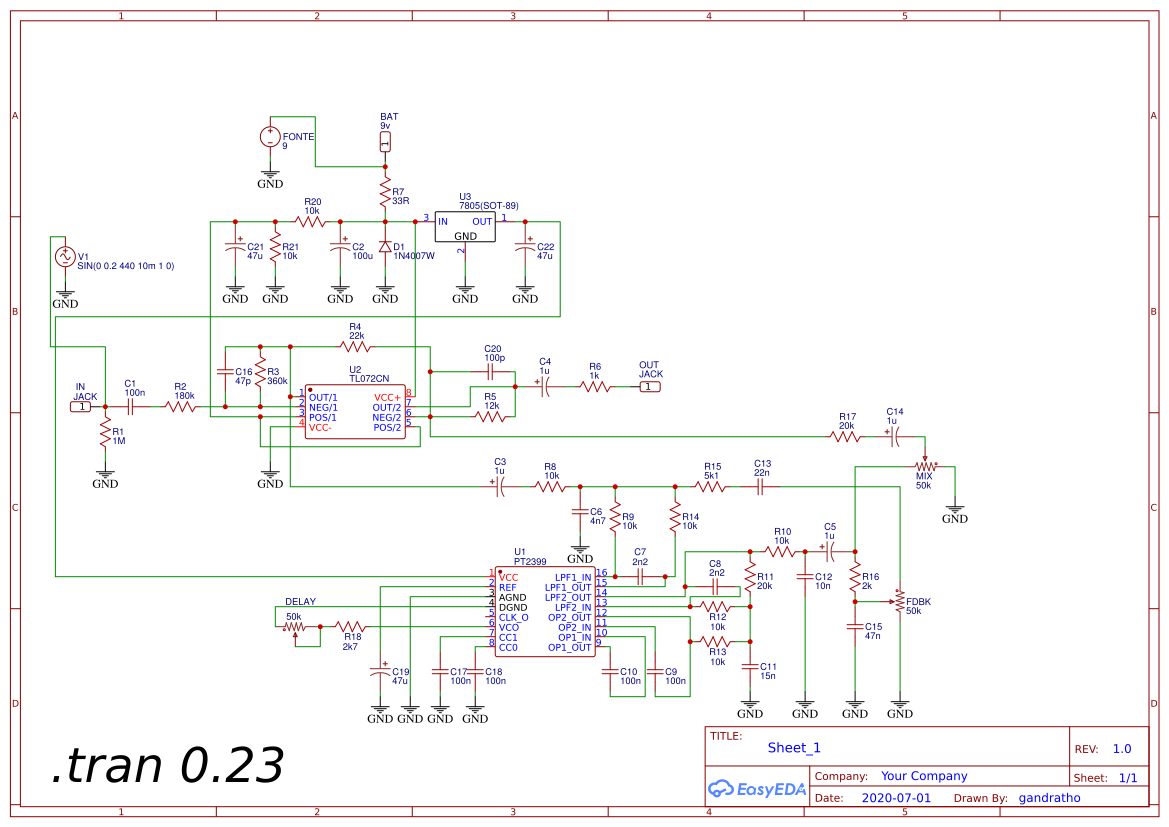Edit the Sheet_1 title text
Image resolution: width=1169 pixels, height=827 pixels.
tap(792, 747)
